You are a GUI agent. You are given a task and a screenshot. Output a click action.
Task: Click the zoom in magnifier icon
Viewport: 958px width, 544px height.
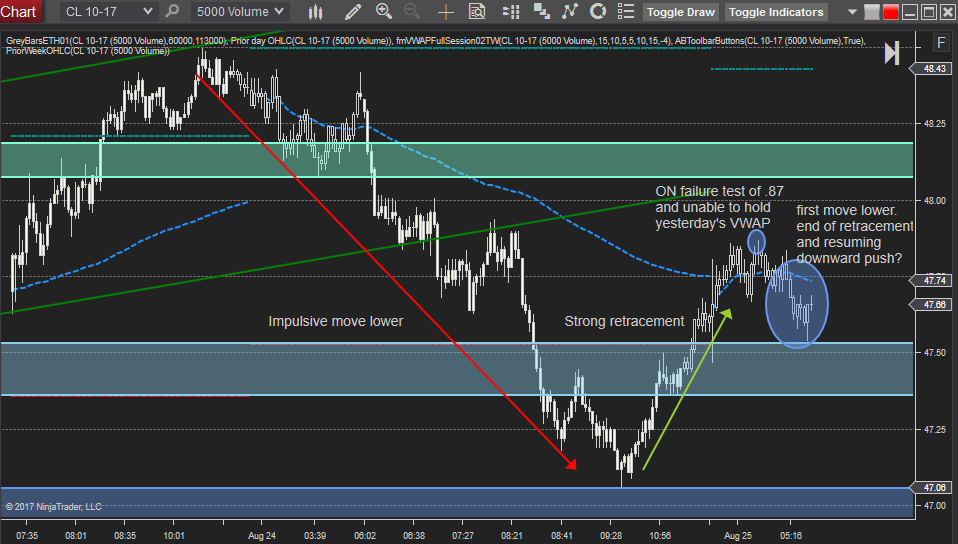tap(384, 12)
